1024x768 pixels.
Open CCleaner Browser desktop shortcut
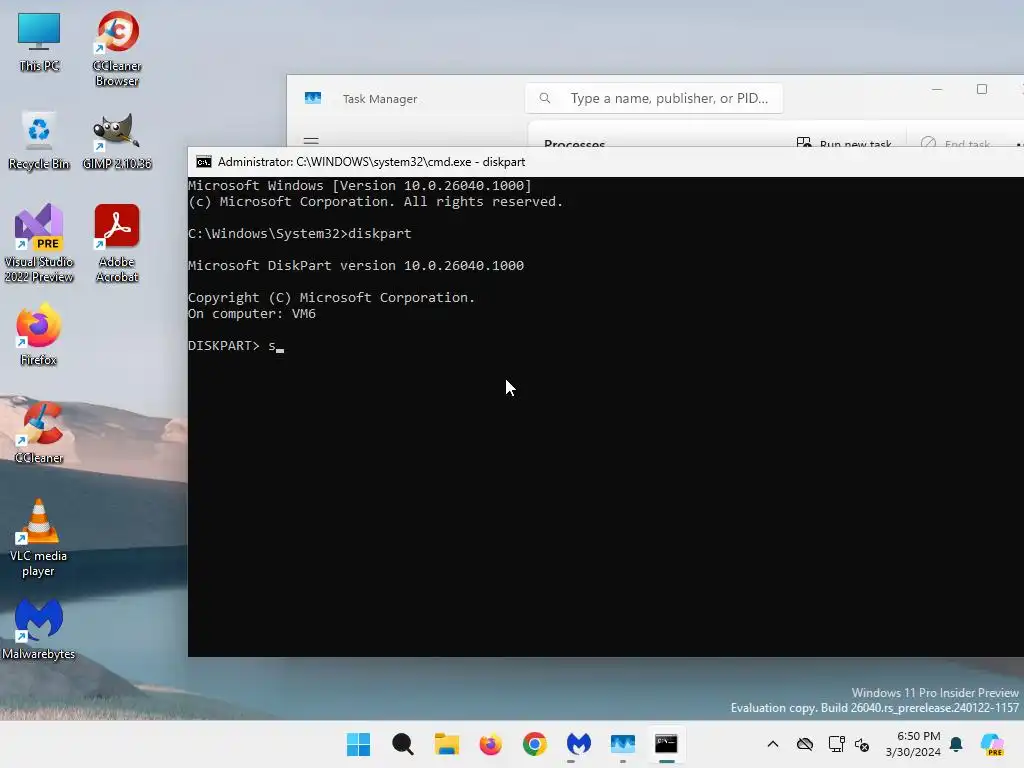(x=117, y=49)
